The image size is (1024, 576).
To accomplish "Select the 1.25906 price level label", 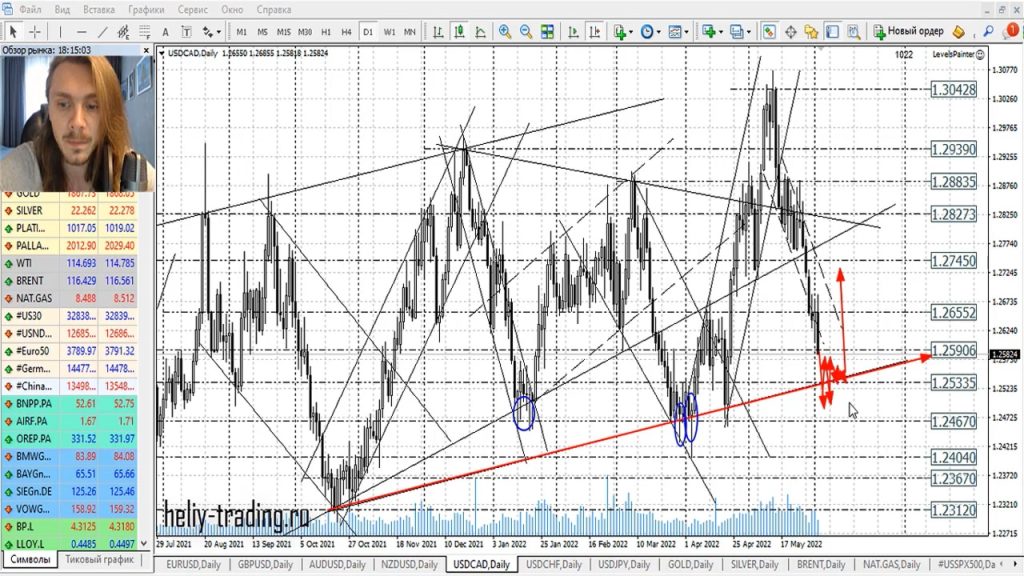I will click(x=952, y=350).
